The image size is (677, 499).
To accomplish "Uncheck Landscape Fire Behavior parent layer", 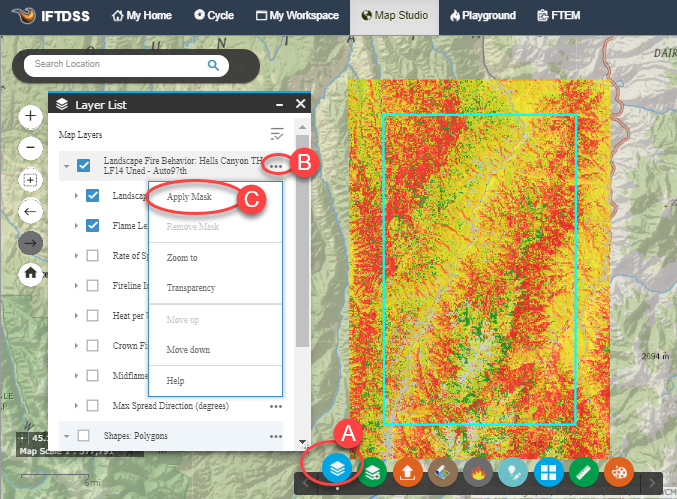I will point(83,165).
